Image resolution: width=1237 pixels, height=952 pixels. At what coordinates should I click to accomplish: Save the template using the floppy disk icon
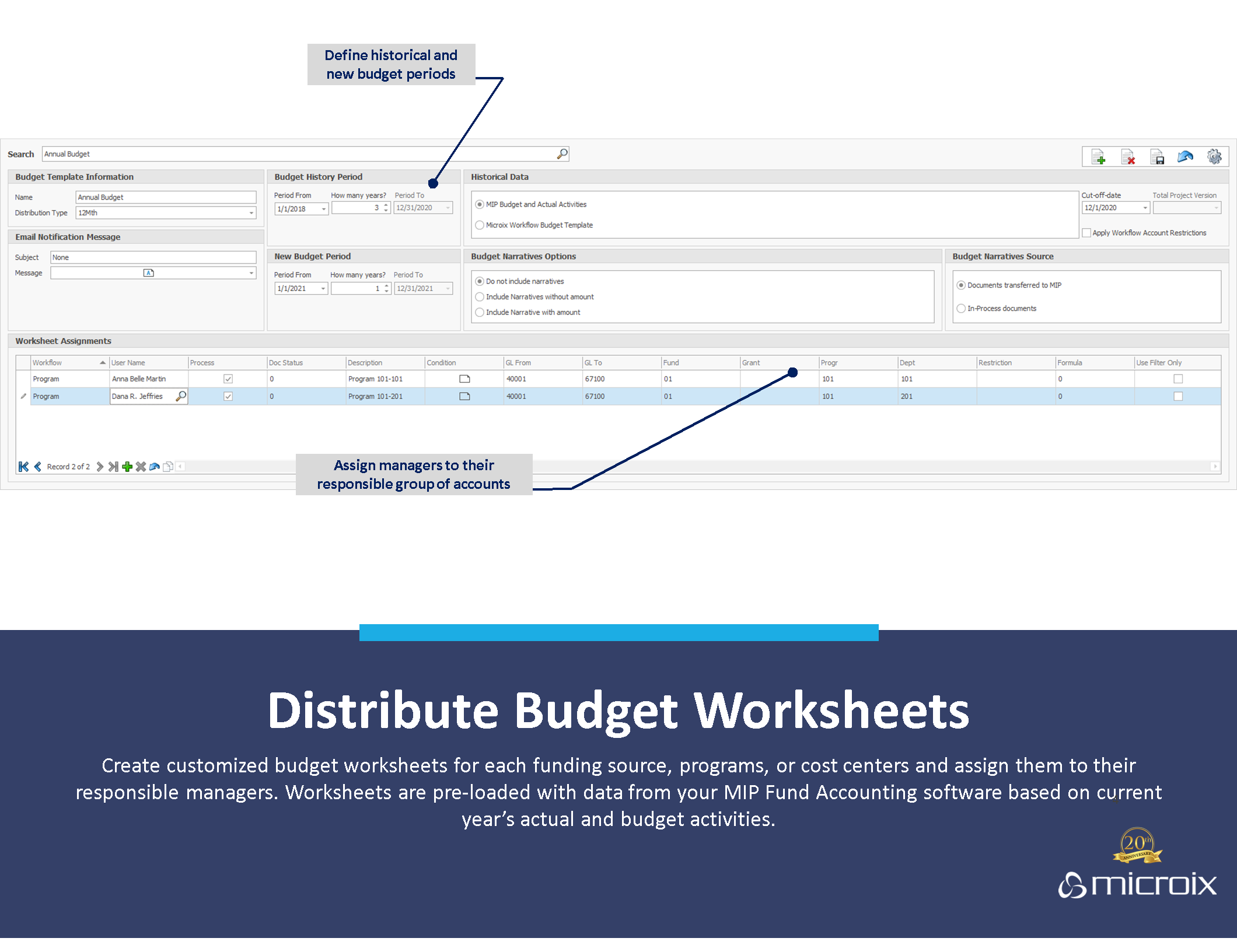(x=1157, y=157)
